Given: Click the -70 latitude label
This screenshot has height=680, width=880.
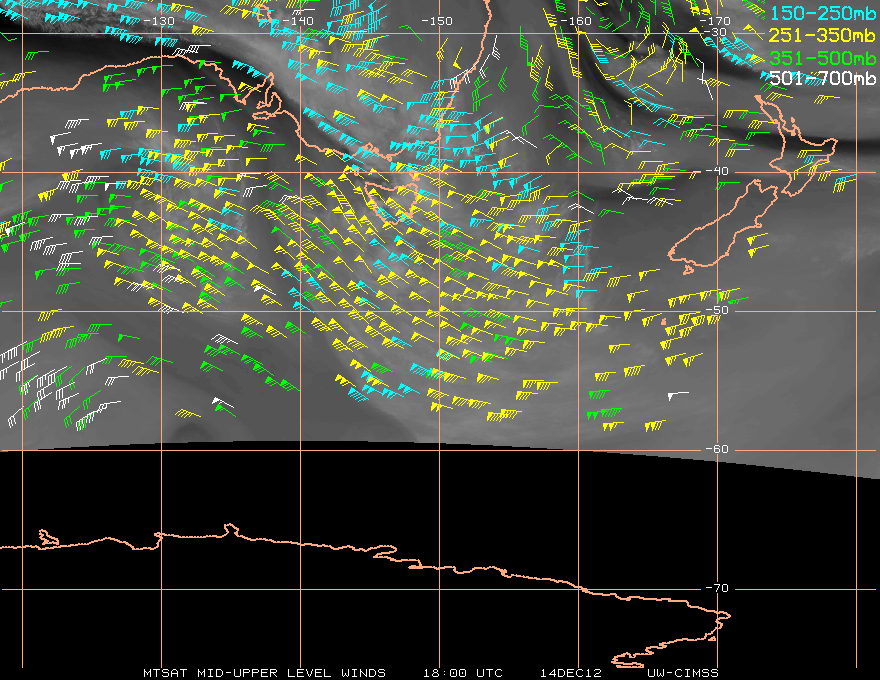Looking at the screenshot, I should click(x=717, y=588).
